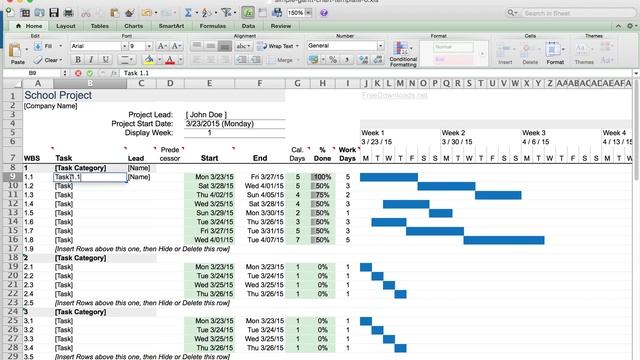Open the Arial font name dropdown

[124, 46]
